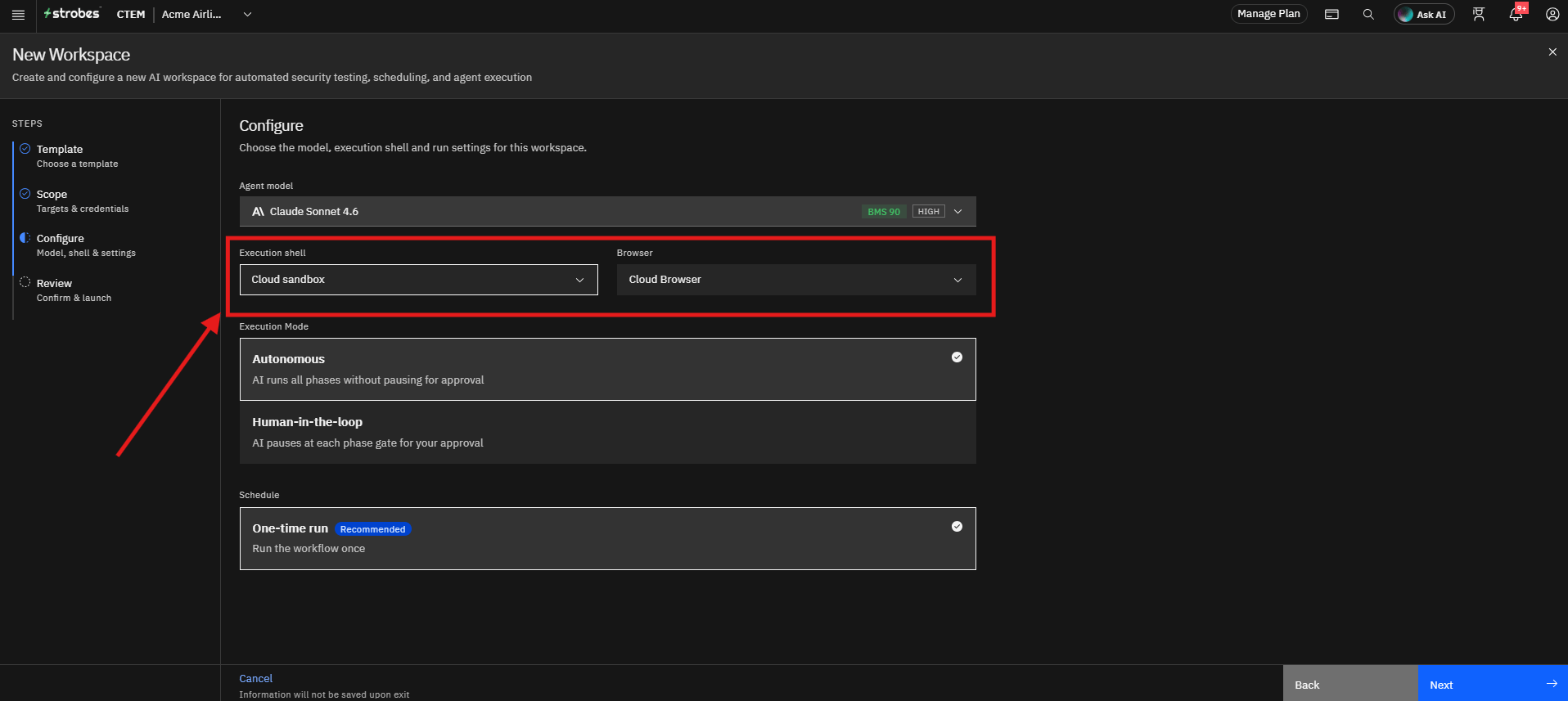Open the Execution shell dropdown

pos(418,280)
